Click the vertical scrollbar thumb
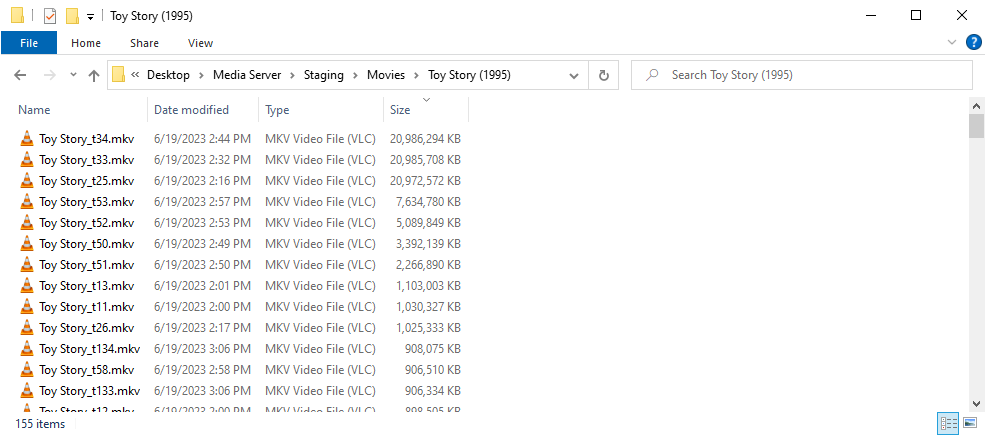This screenshot has width=986, height=436. (x=977, y=126)
